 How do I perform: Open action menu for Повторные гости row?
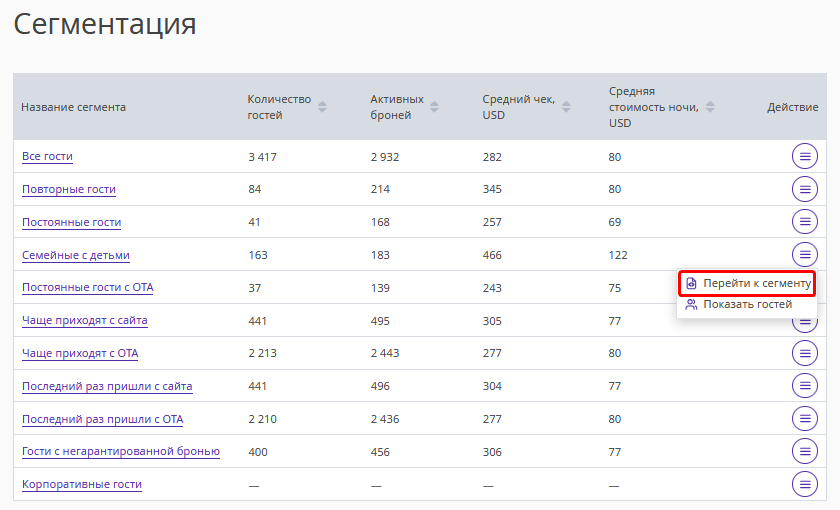point(805,189)
